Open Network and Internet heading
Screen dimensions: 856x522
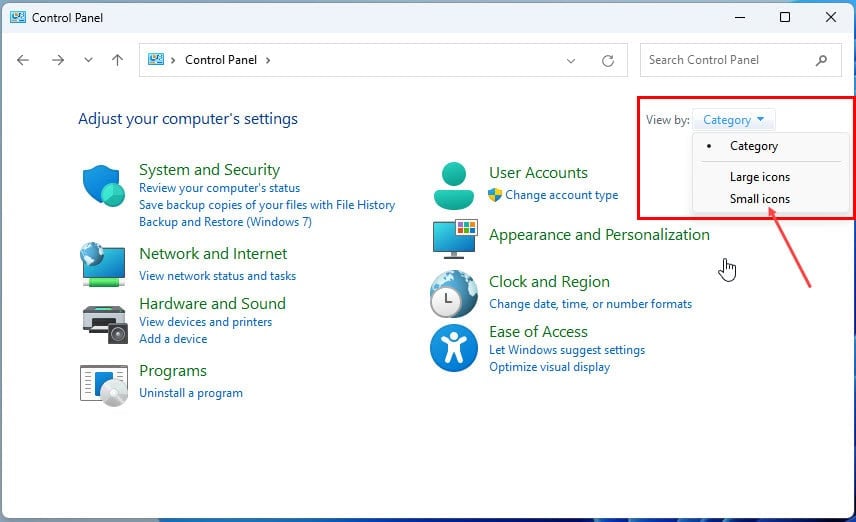pos(213,253)
